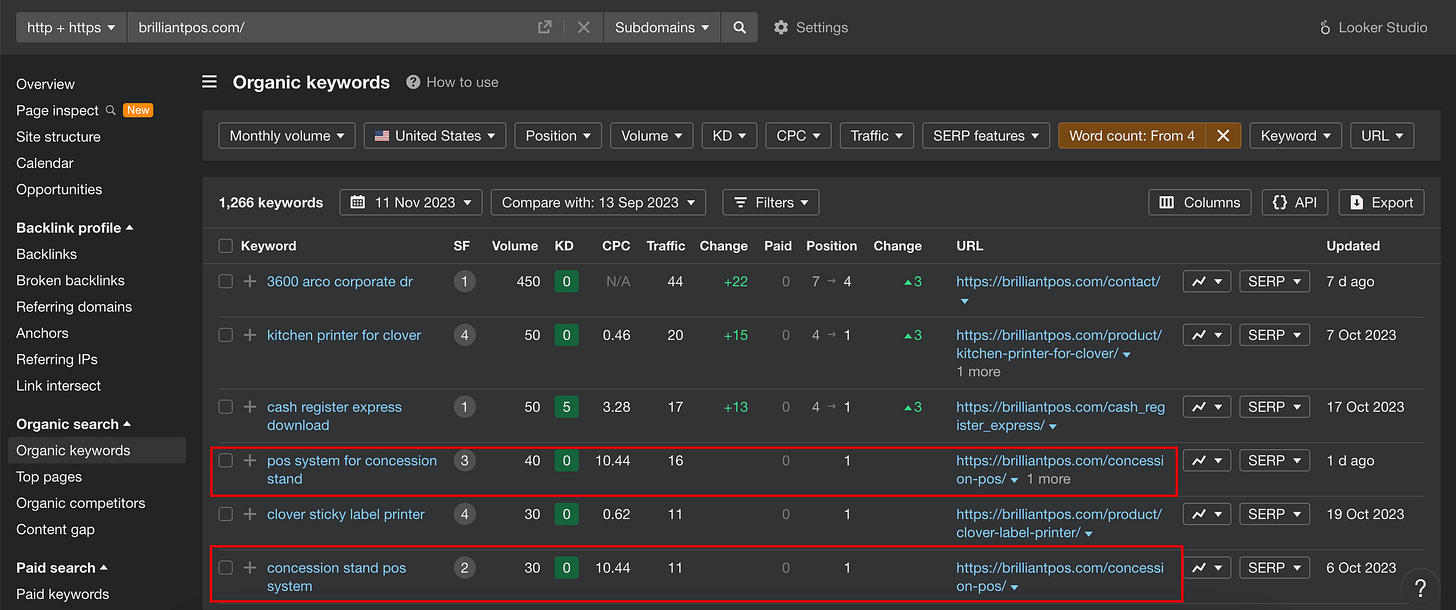Open the Settings gear

811,28
